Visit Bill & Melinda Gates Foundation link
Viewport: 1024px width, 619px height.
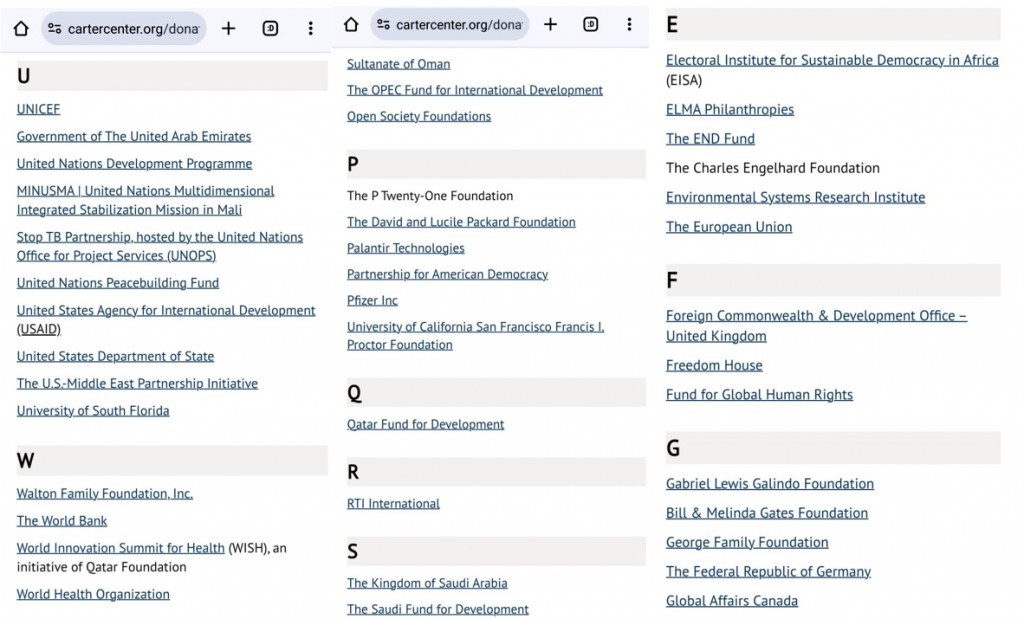[x=767, y=513]
